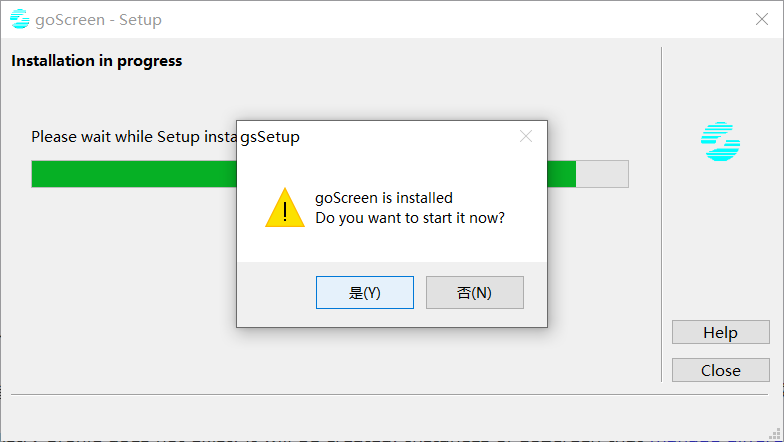Click the green filled part of the progress bar
The width and height of the screenshot is (784, 442).
130,174
